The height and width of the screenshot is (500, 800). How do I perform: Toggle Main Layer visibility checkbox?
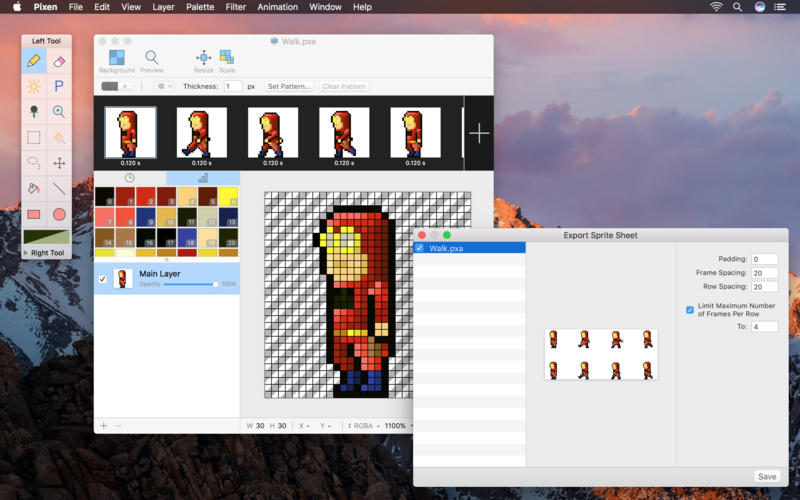click(104, 279)
